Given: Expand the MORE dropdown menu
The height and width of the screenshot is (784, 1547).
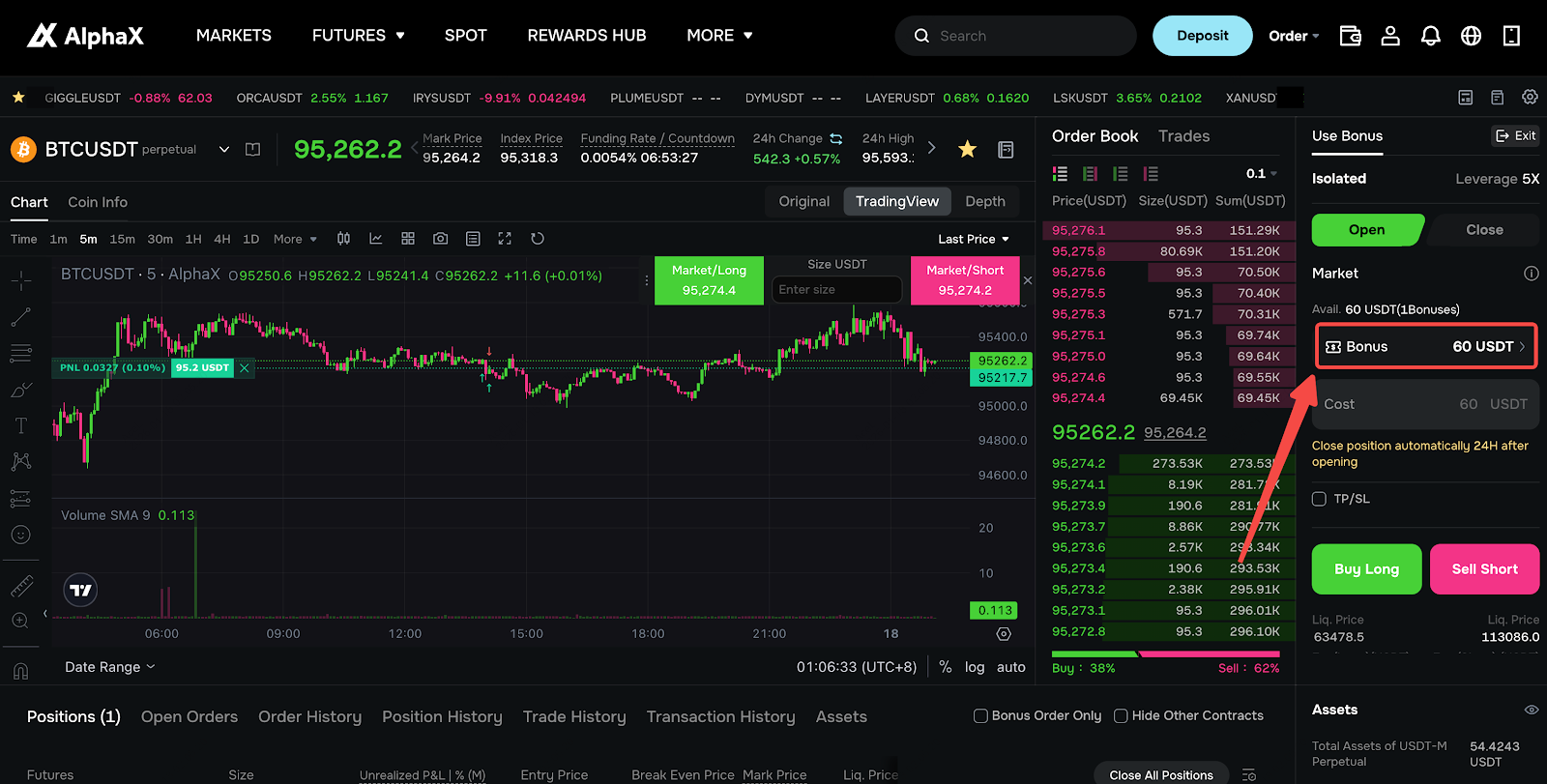Looking at the screenshot, I should click(719, 36).
